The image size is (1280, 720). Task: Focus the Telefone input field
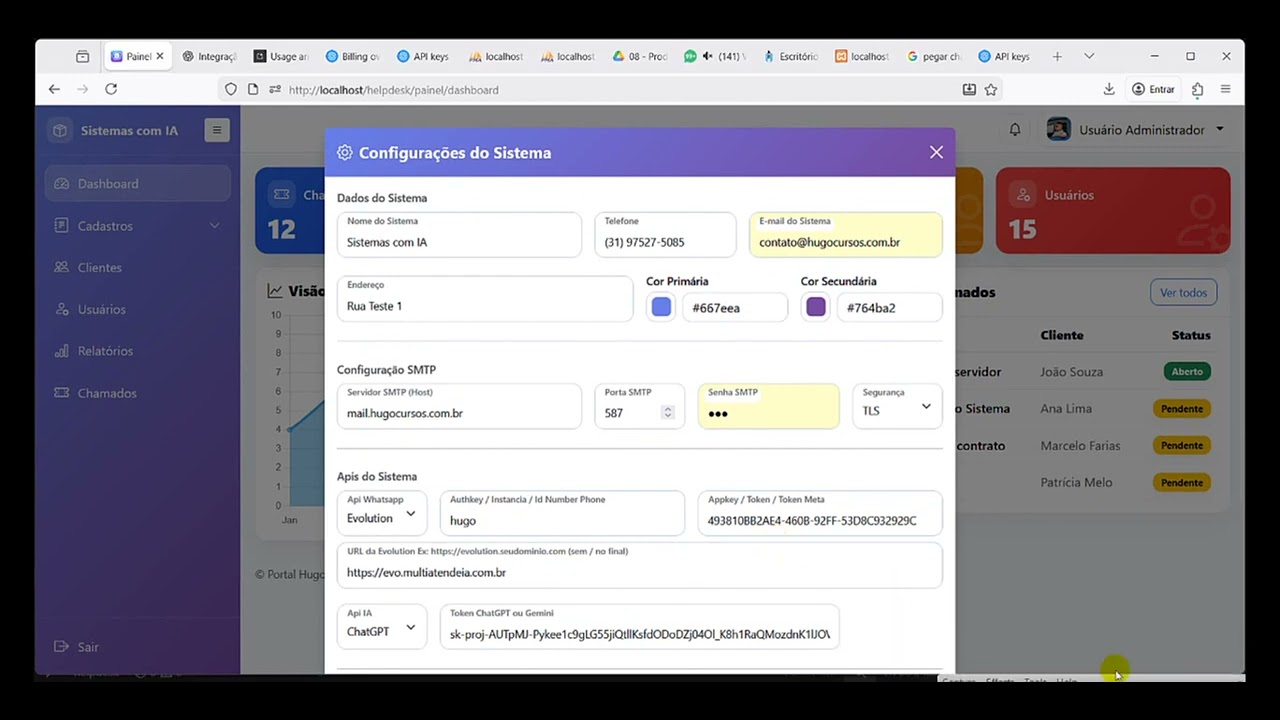coord(665,235)
